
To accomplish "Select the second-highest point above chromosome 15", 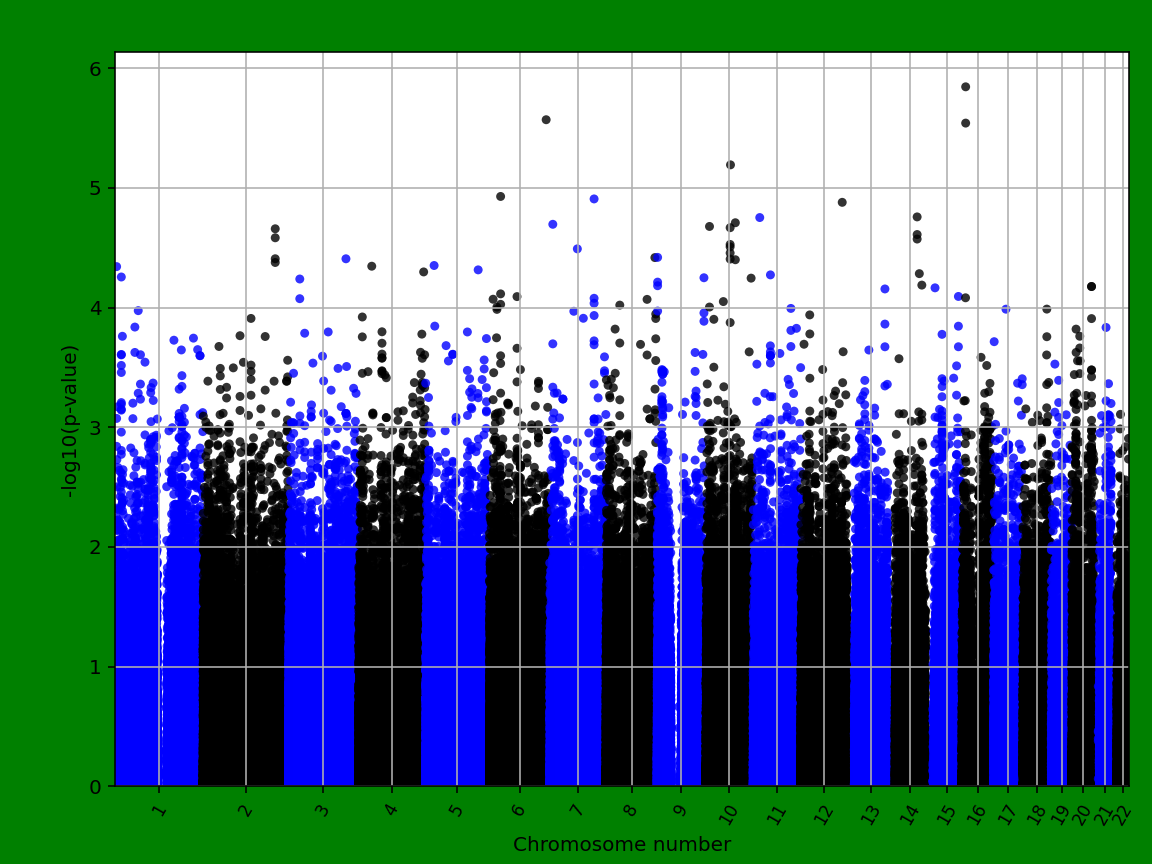I will click(966, 125).
